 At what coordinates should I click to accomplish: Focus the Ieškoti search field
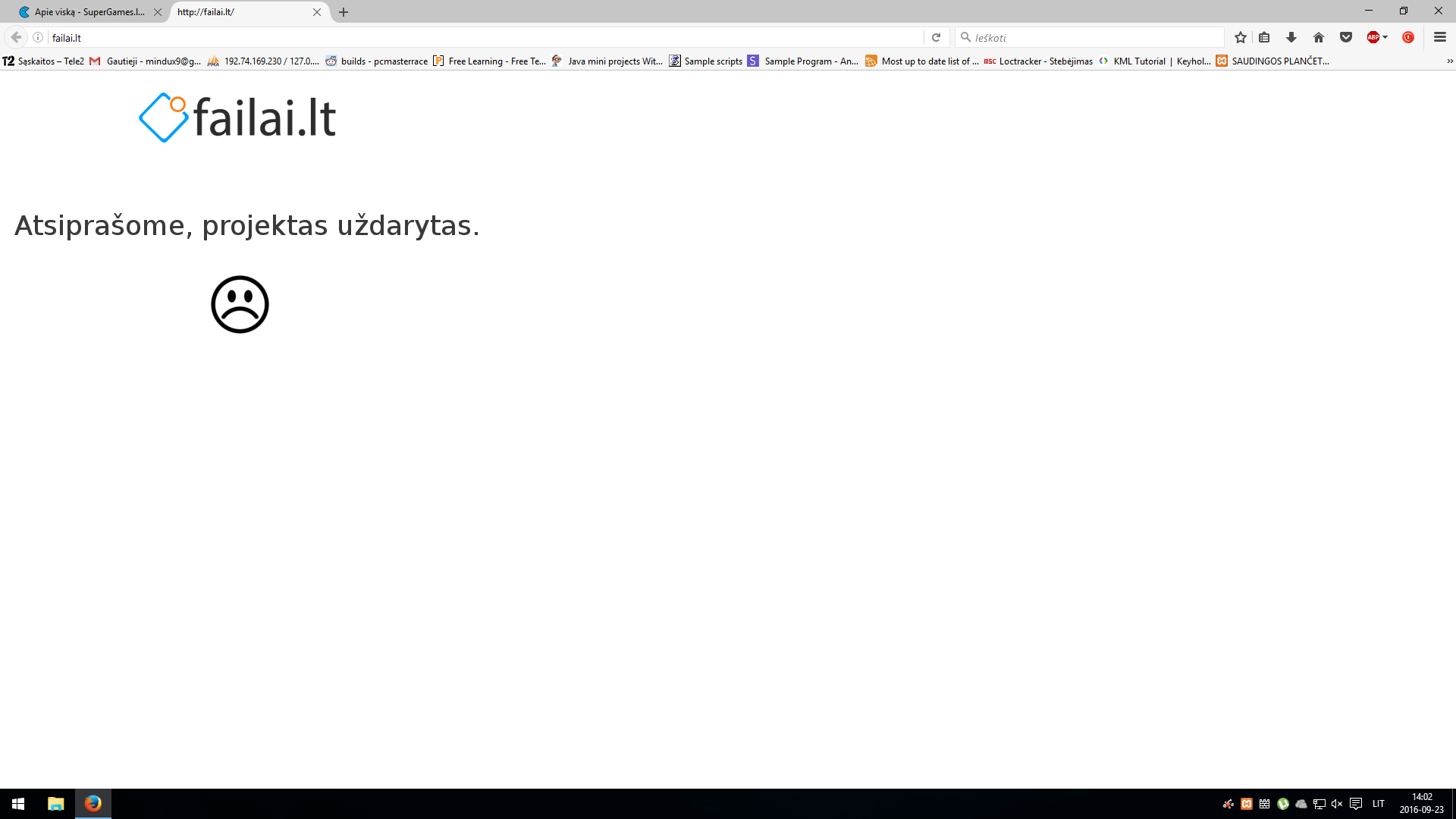pos(1090,37)
